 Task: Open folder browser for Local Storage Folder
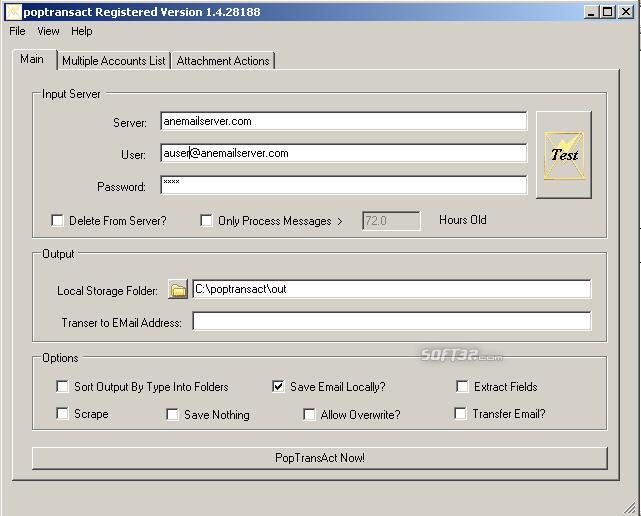point(178,289)
